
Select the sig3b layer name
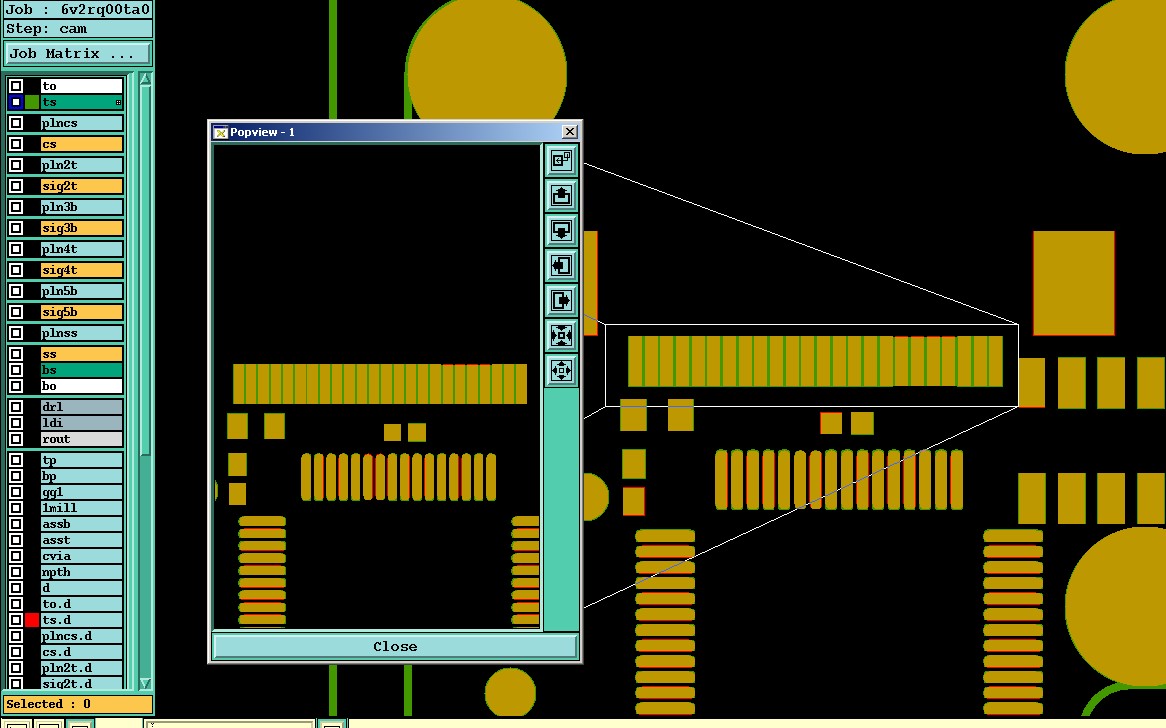point(81,228)
